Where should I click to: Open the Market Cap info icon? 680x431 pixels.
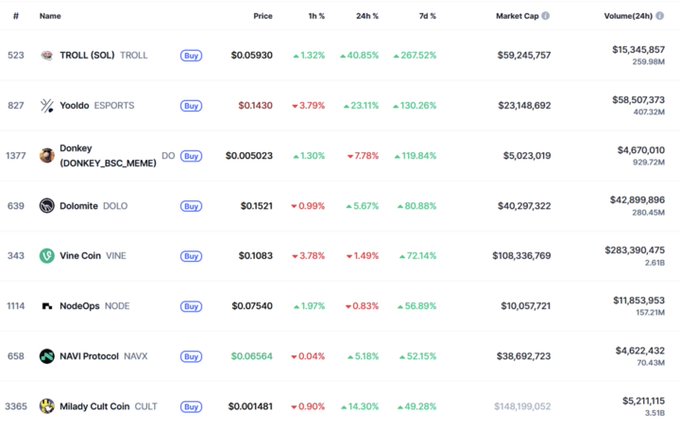pos(546,16)
